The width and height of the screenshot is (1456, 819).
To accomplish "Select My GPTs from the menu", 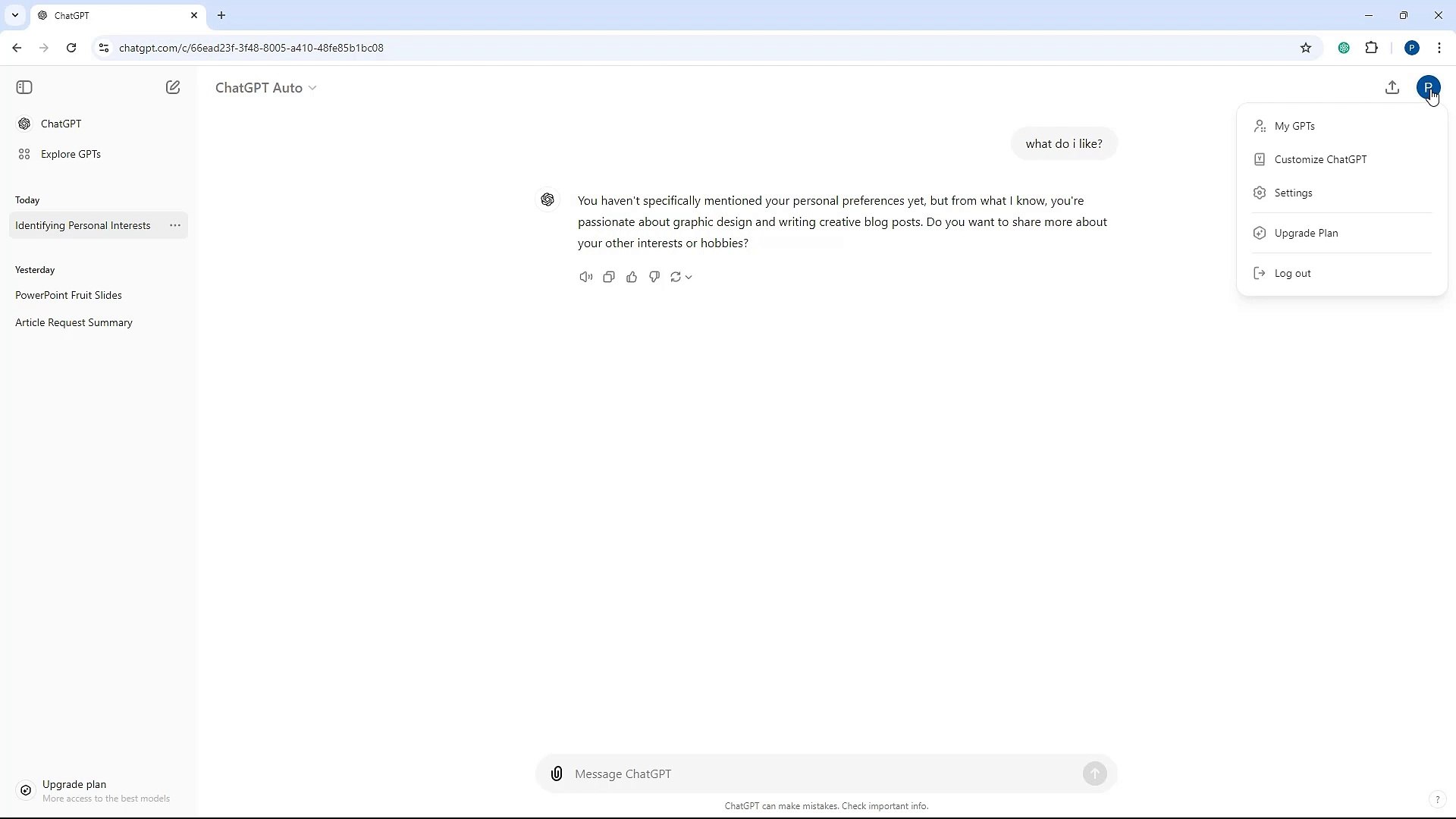I will pos(1296,126).
